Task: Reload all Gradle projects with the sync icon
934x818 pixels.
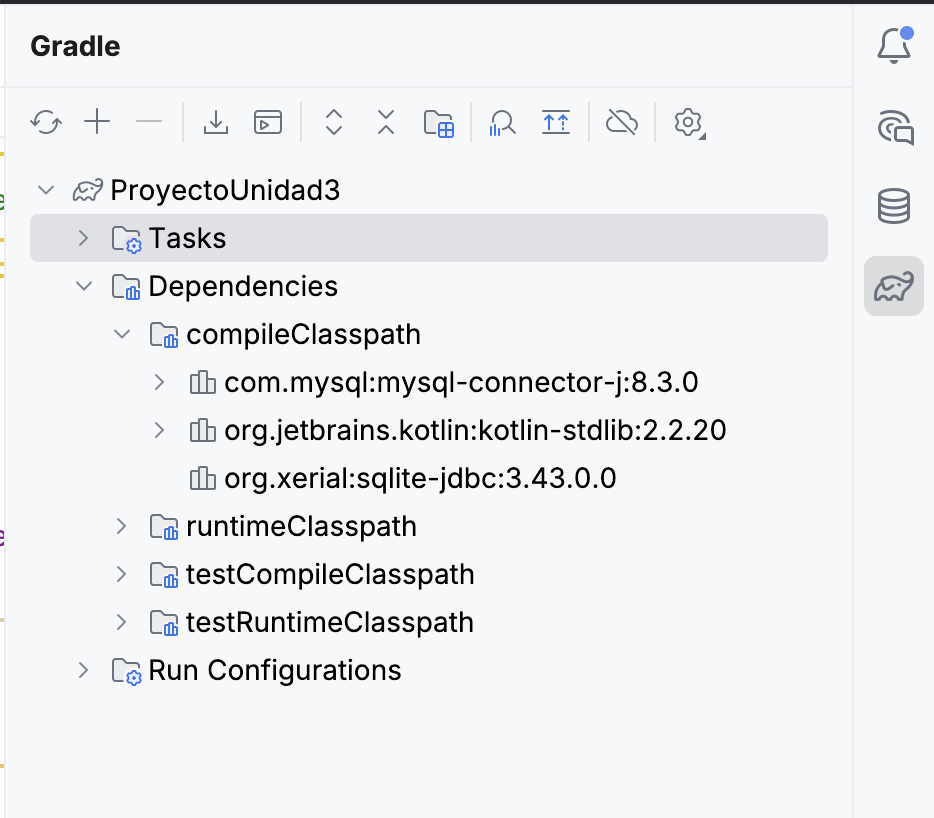Action: (46, 123)
